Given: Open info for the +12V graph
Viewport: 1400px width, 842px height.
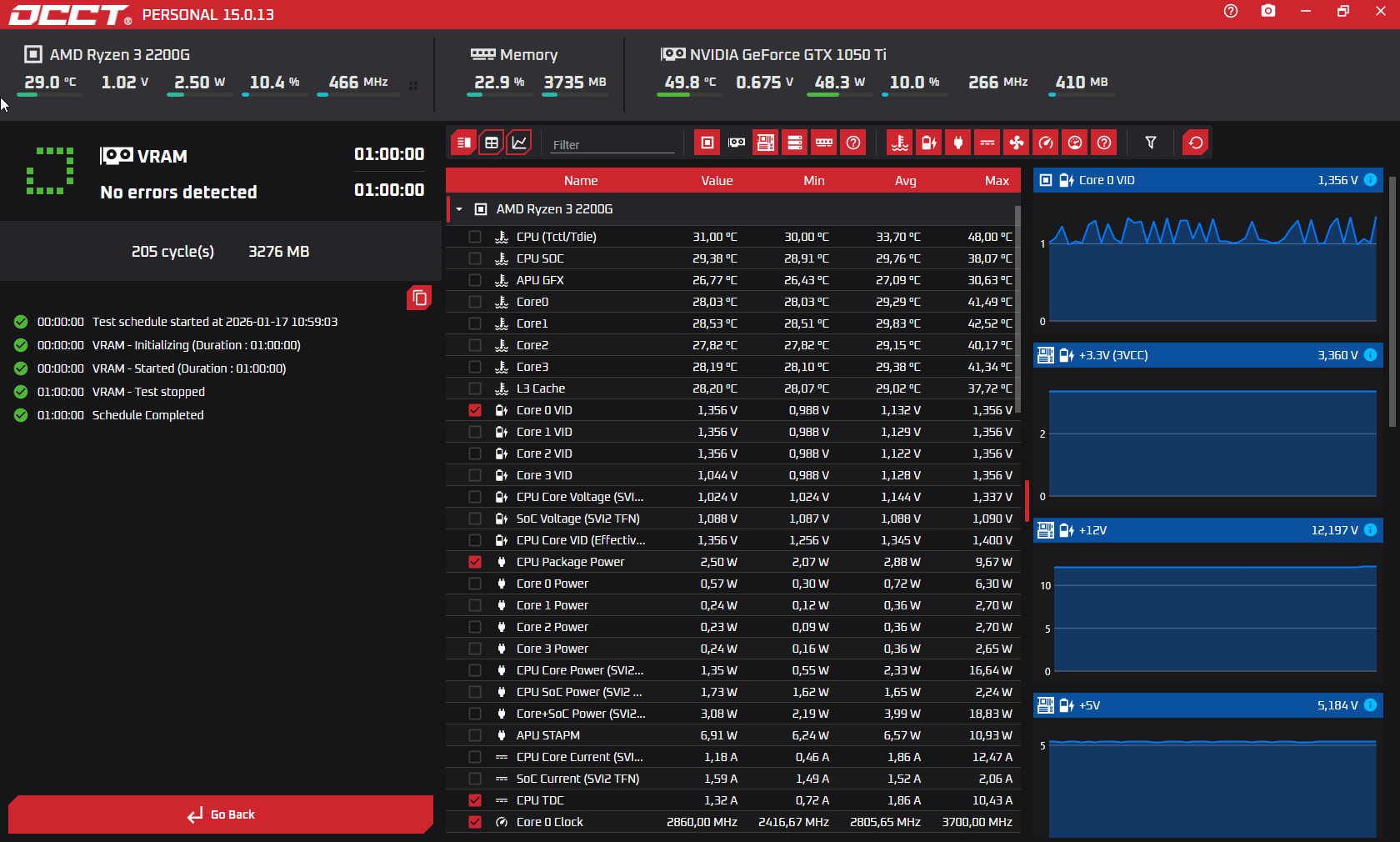Looking at the screenshot, I should [x=1370, y=530].
